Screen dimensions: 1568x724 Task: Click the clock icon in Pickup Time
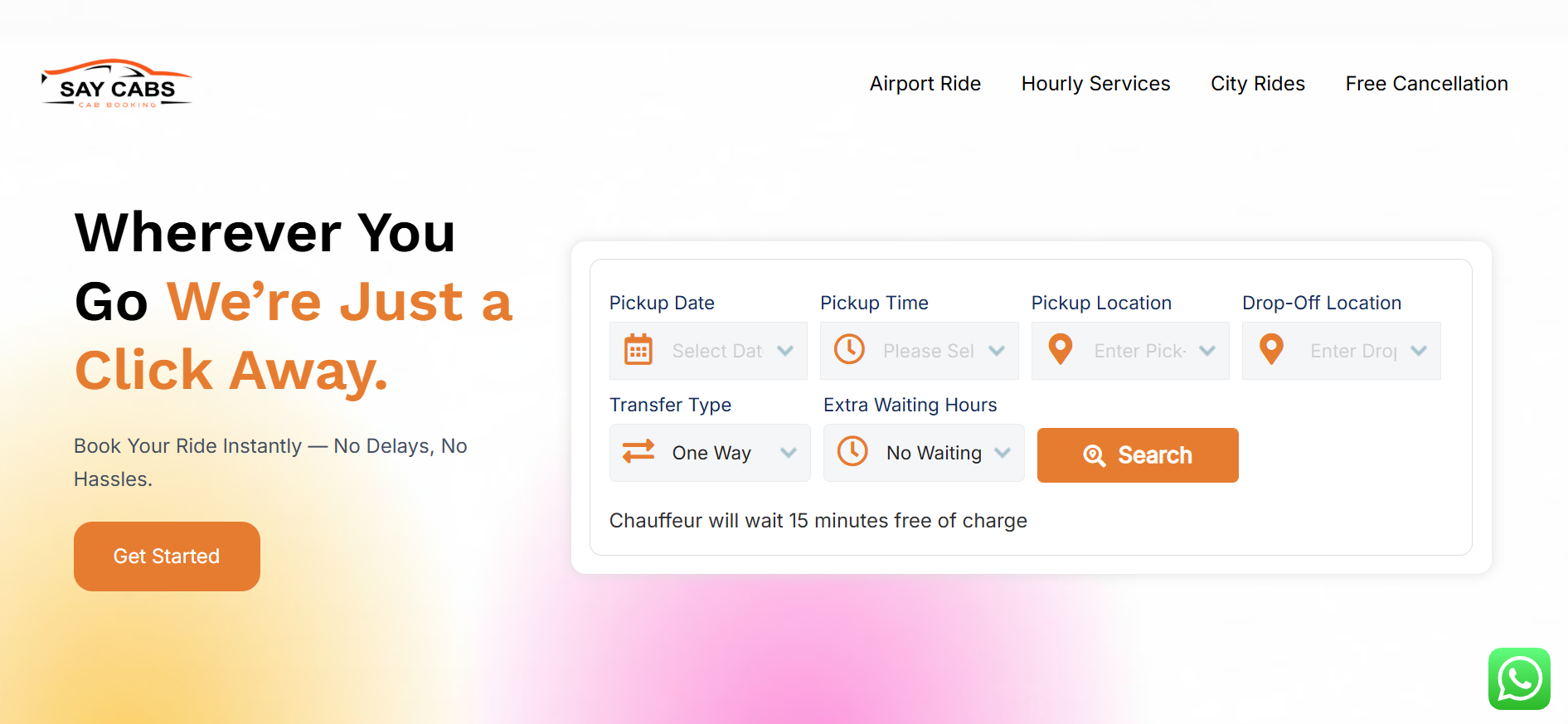point(849,349)
